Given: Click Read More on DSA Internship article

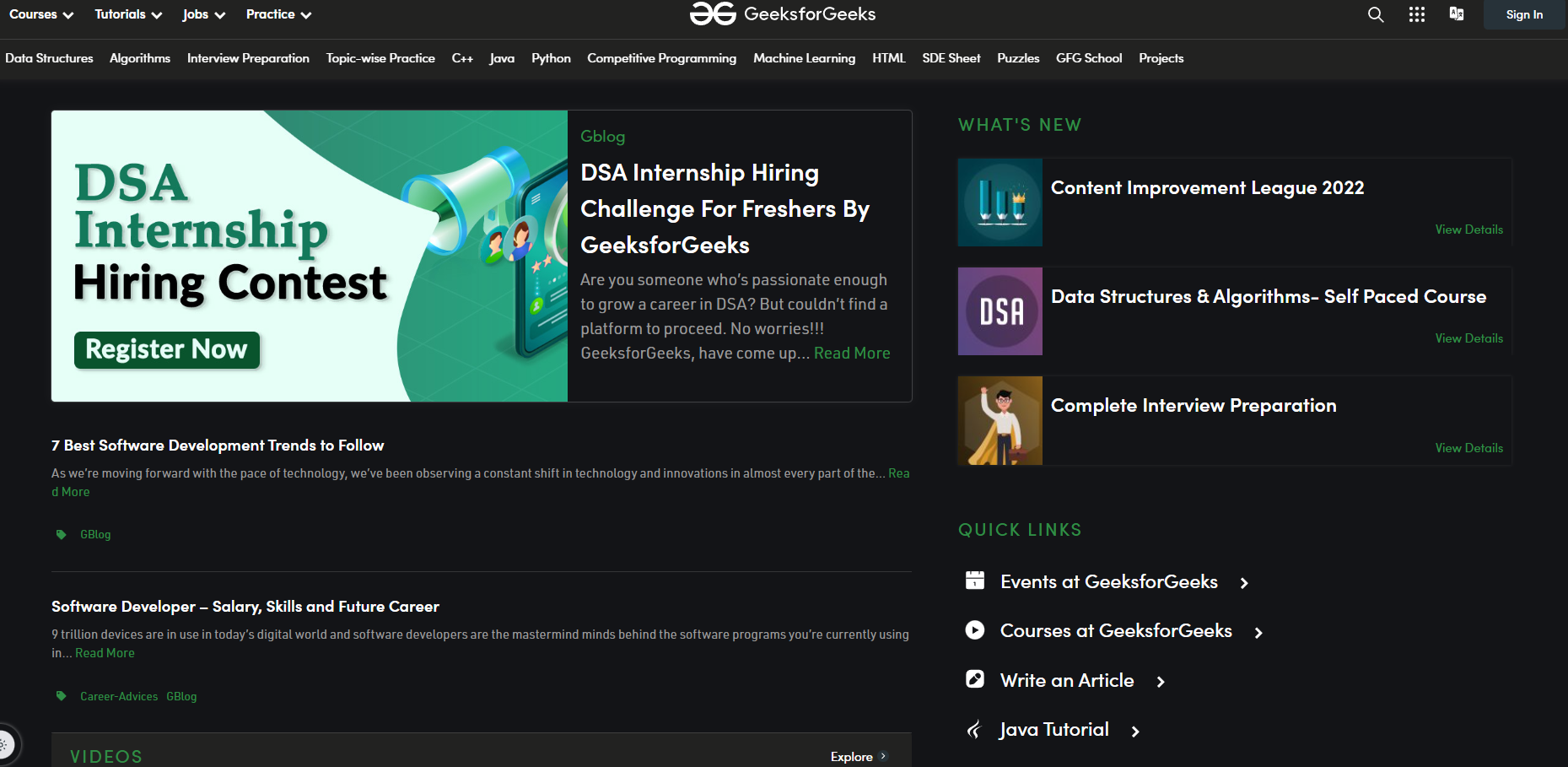Looking at the screenshot, I should coord(852,353).
